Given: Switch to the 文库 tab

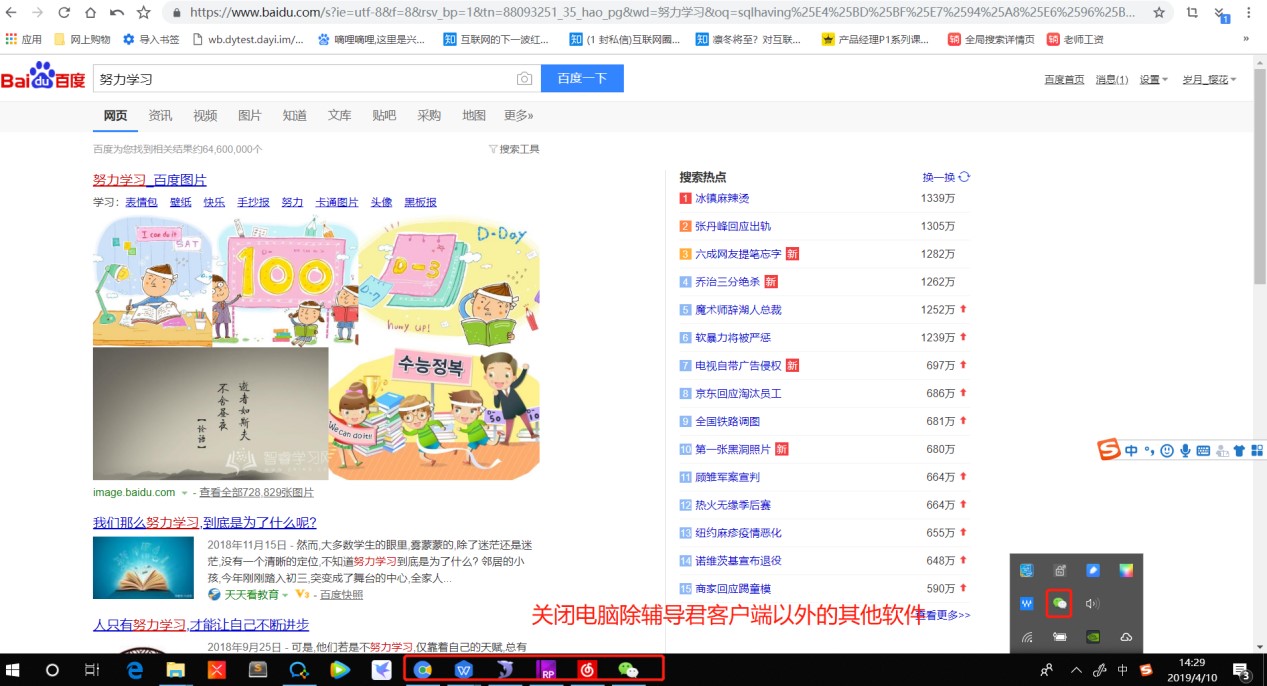Looking at the screenshot, I should click(x=340, y=116).
